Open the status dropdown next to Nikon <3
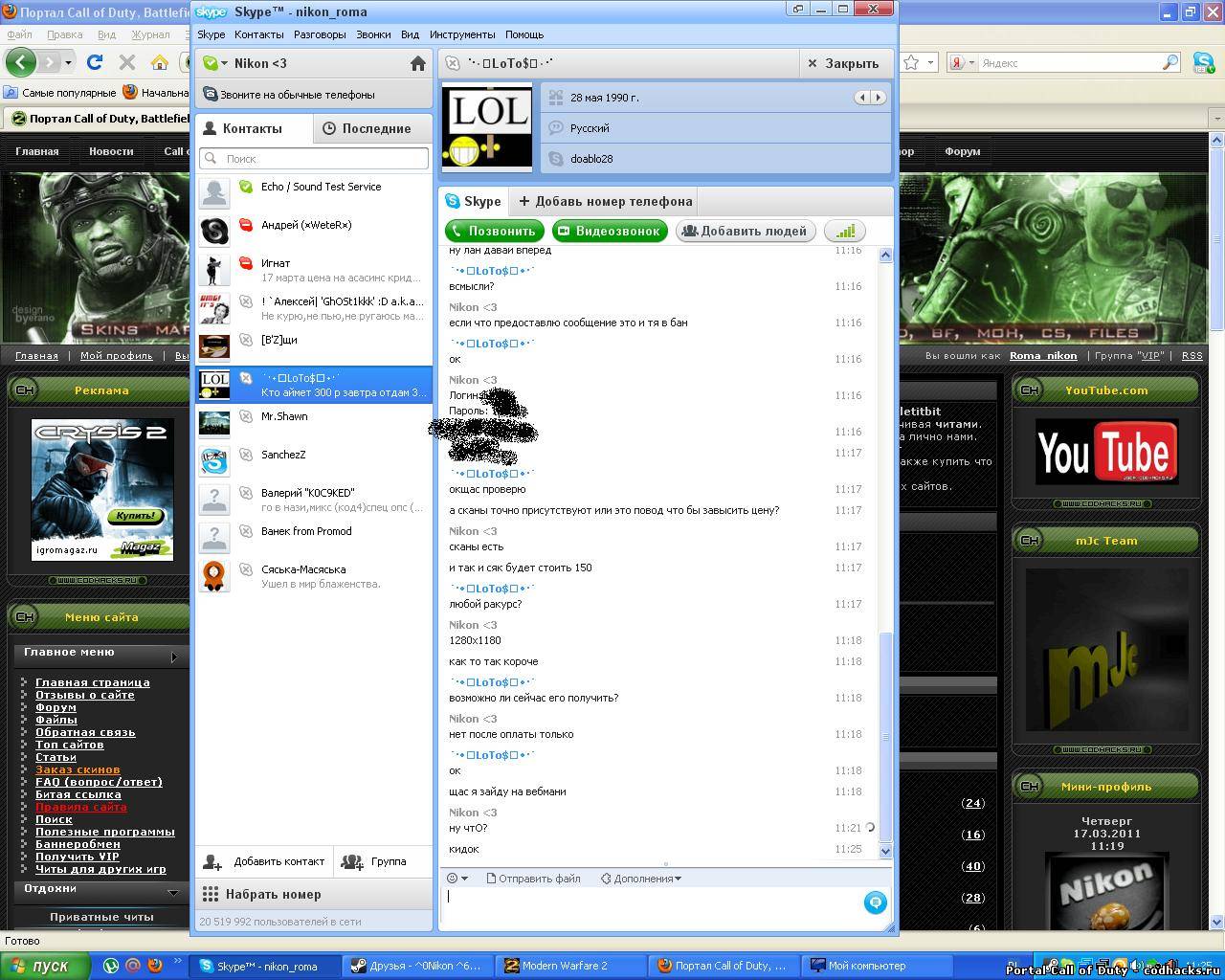This screenshot has width=1225, height=980. (x=225, y=63)
